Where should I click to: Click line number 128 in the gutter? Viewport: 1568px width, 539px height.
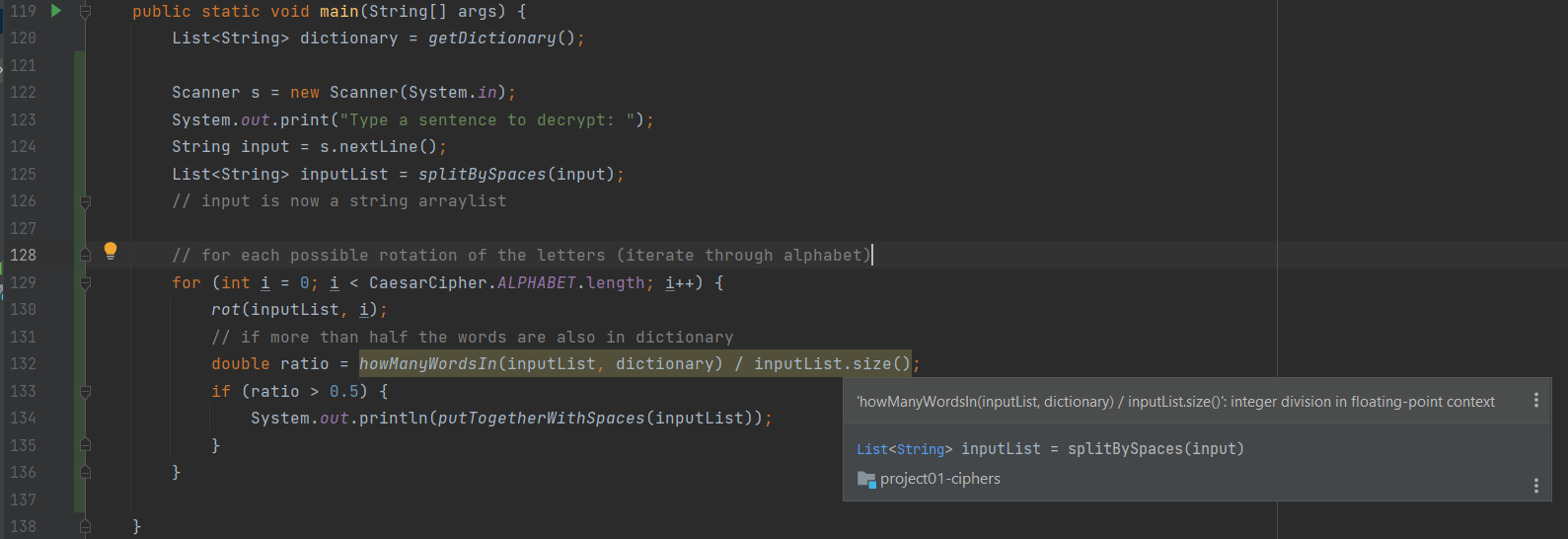click(23, 256)
